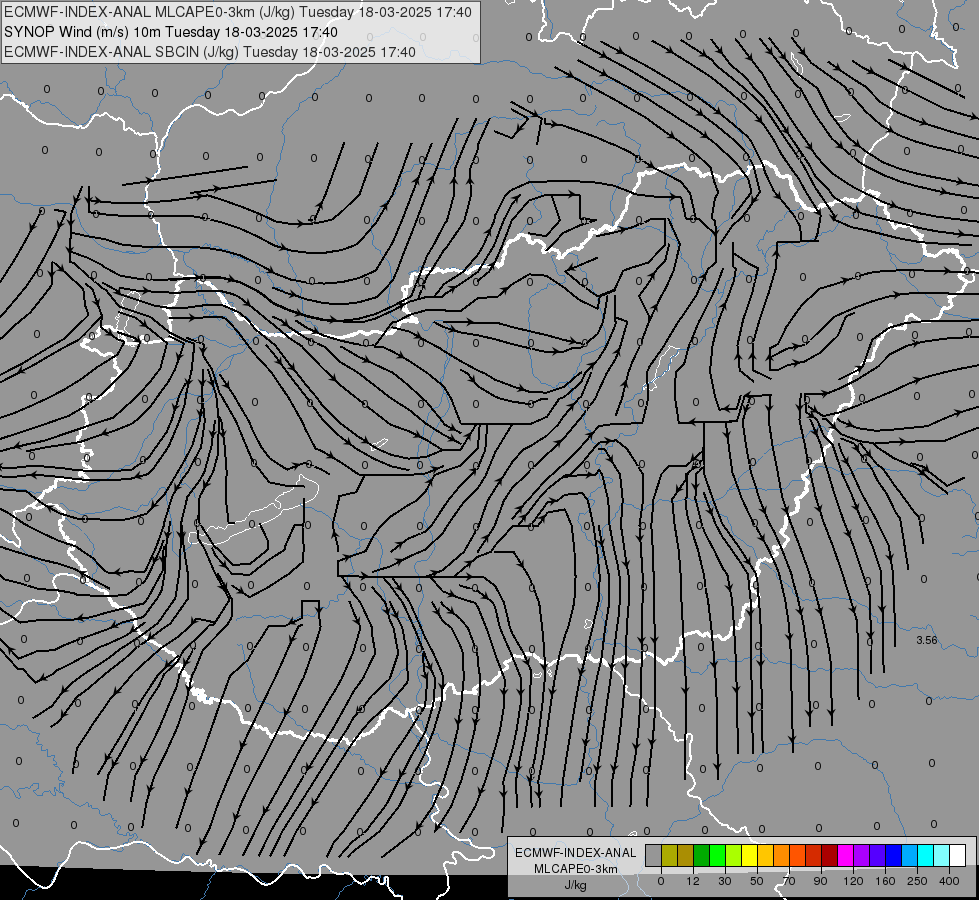
Task: Click the 3.56 wind value on map
Action: click(x=927, y=640)
